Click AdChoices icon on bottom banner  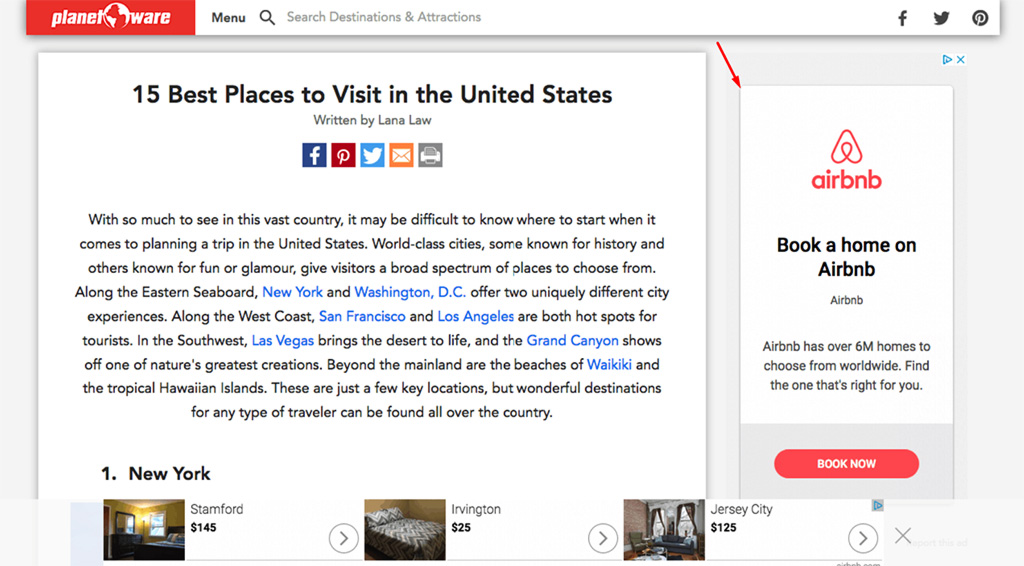(878, 505)
